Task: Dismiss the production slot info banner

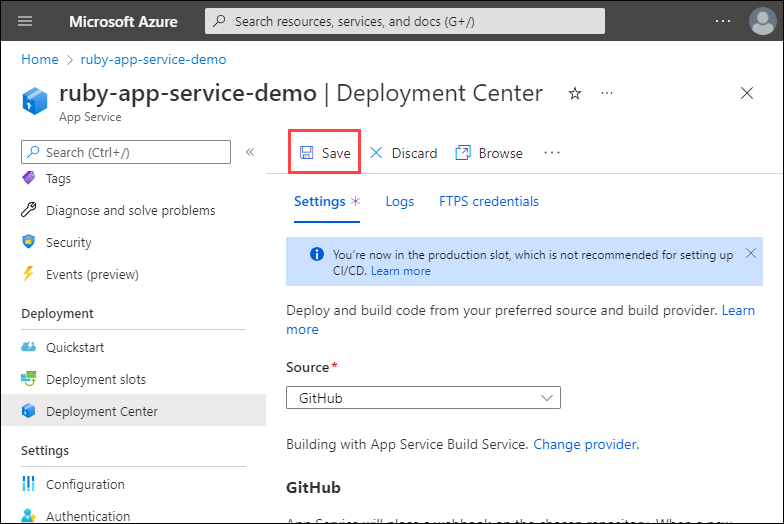Action: [751, 254]
